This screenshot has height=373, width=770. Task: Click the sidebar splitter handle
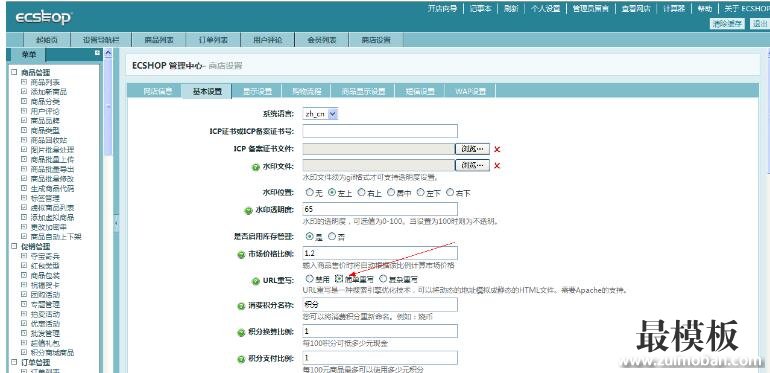pyautogui.click(x=116, y=223)
